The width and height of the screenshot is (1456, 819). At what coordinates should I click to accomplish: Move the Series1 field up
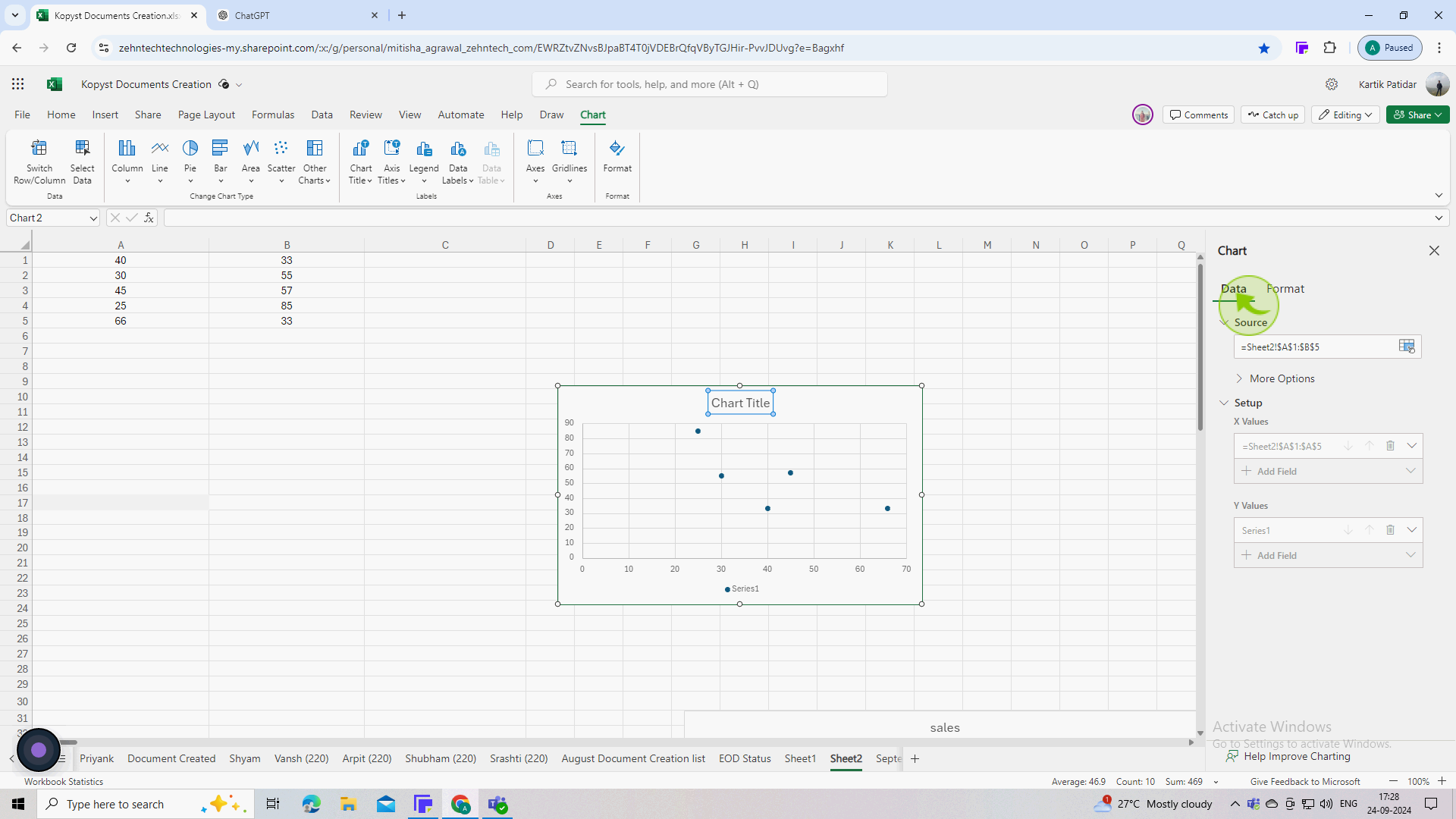tap(1370, 530)
